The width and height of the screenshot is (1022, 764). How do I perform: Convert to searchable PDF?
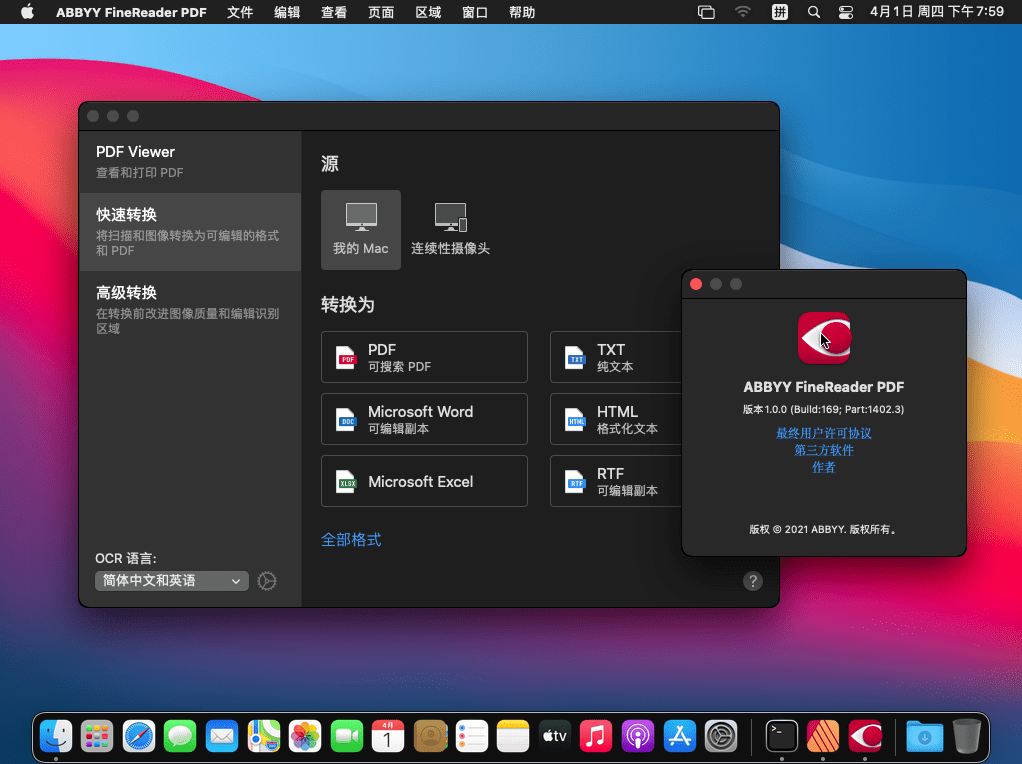click(424, 357)
